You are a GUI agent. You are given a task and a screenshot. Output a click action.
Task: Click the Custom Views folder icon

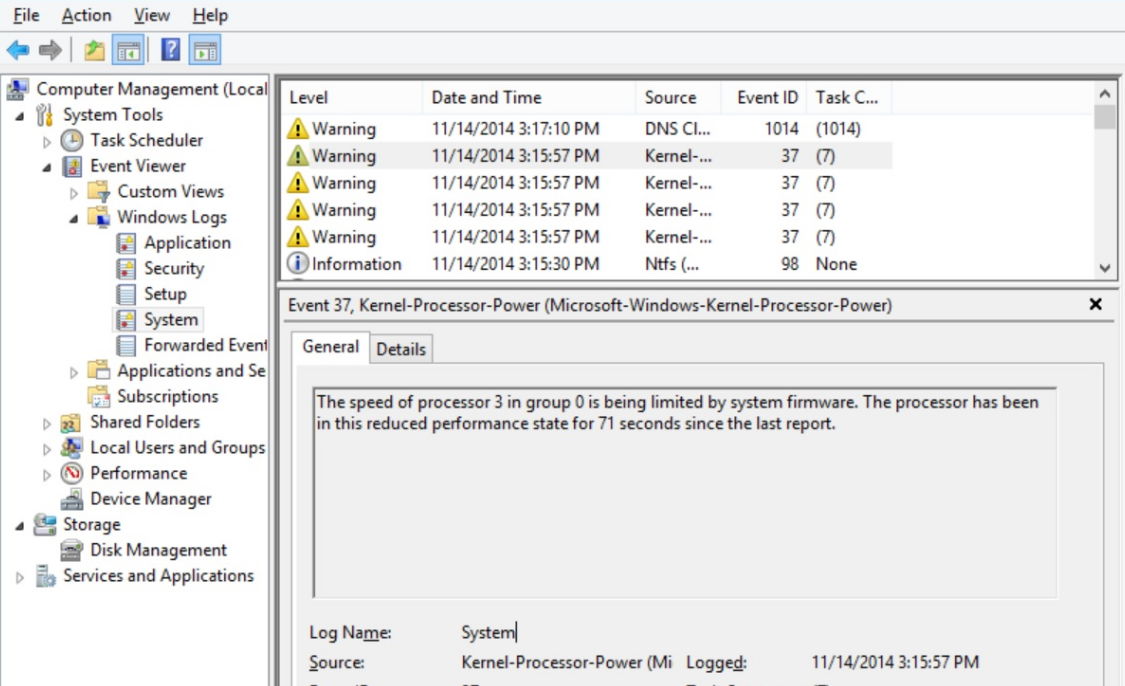tap(98, 192)
